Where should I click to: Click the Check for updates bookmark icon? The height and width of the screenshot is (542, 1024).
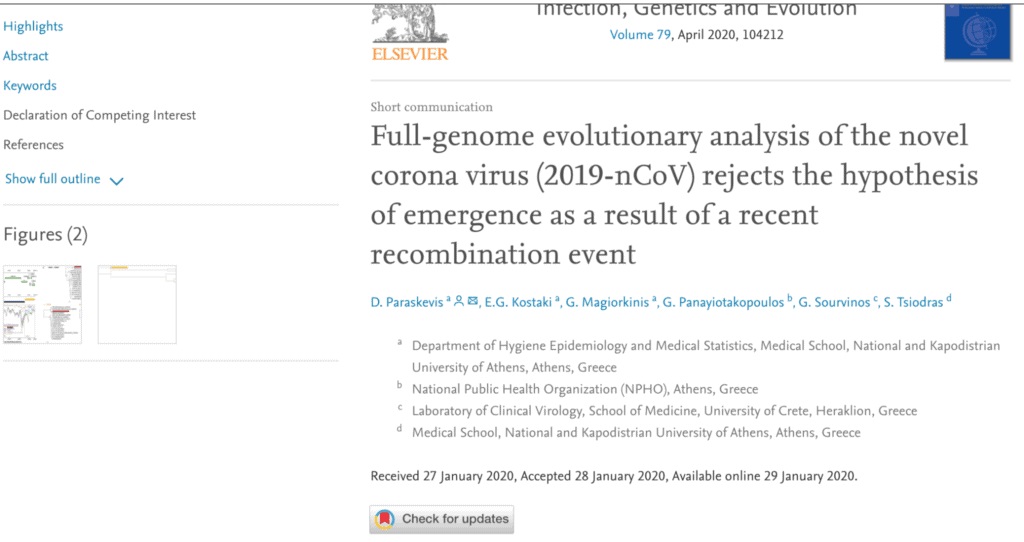[384, 519]
